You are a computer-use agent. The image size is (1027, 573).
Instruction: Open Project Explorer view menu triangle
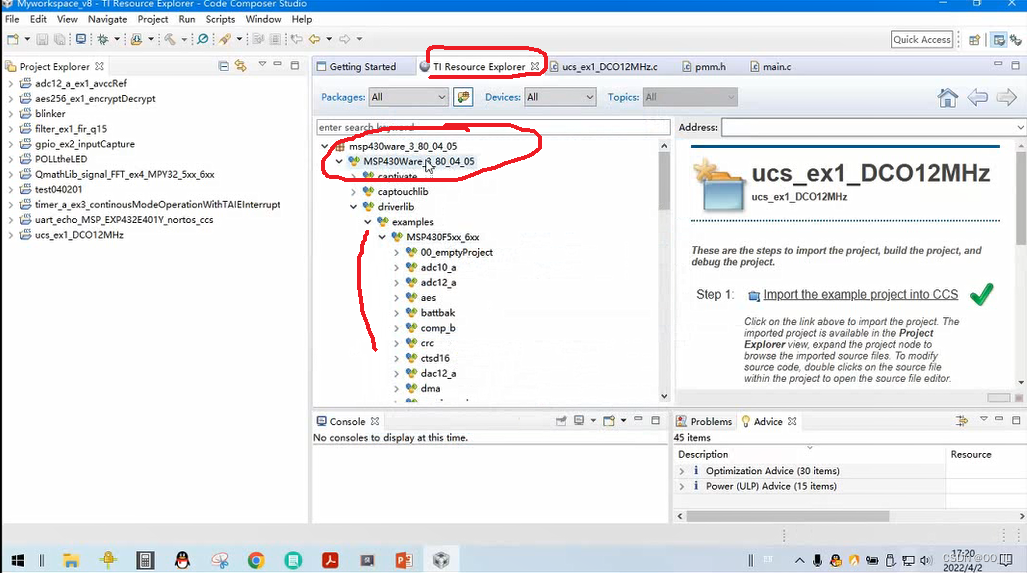click(x=262, y=64)
